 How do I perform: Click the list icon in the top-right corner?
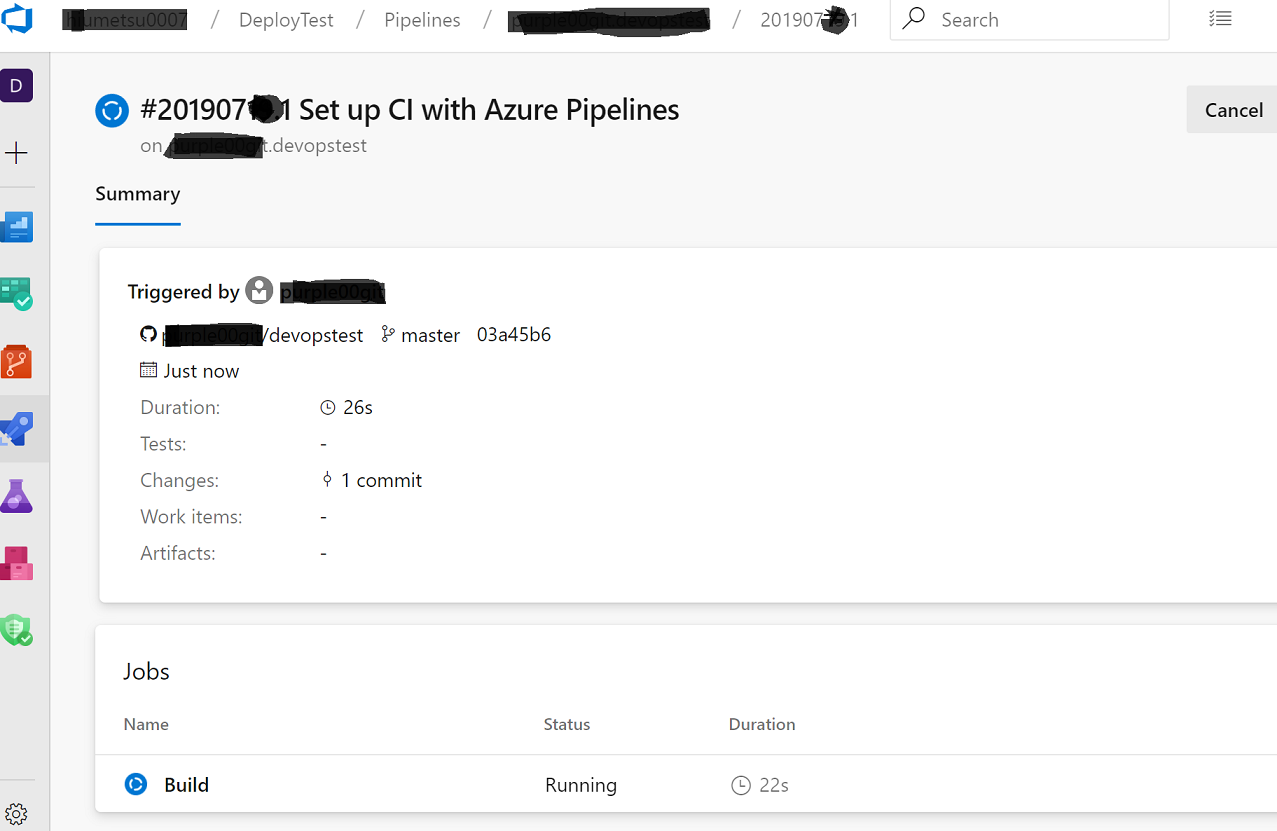[x=1220, y=18]
